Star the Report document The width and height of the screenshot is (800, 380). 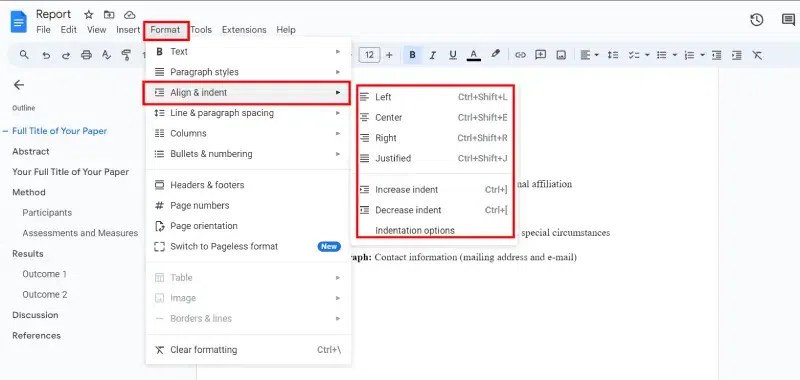(x=88, y=15)
